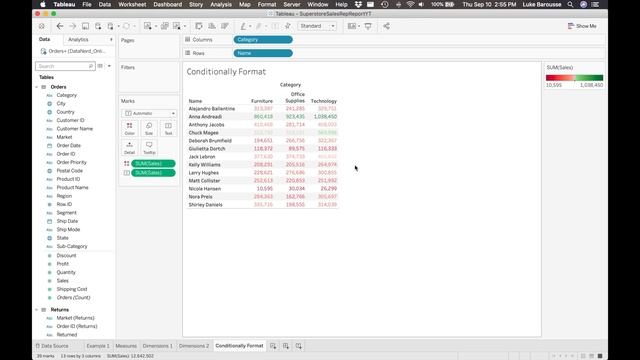Open Tooltip on the Marks card
The height and width of the screenshot is (360, 640).
pyautogui.click(x=149, y=148)
